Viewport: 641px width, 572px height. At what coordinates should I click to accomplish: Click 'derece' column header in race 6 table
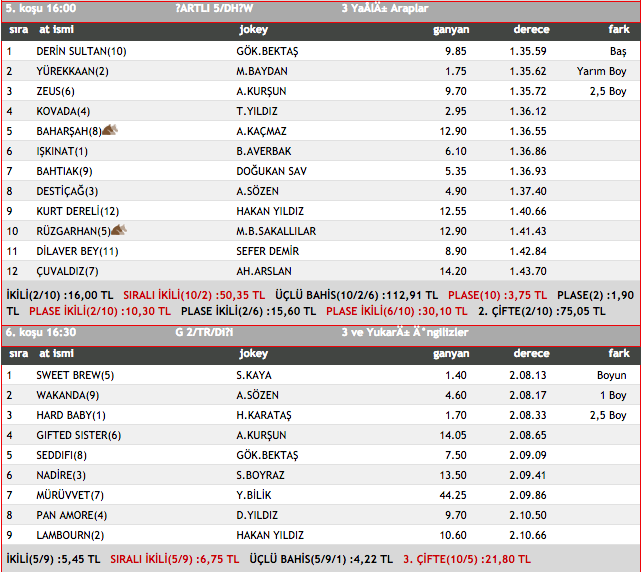(x=531, y=354)
